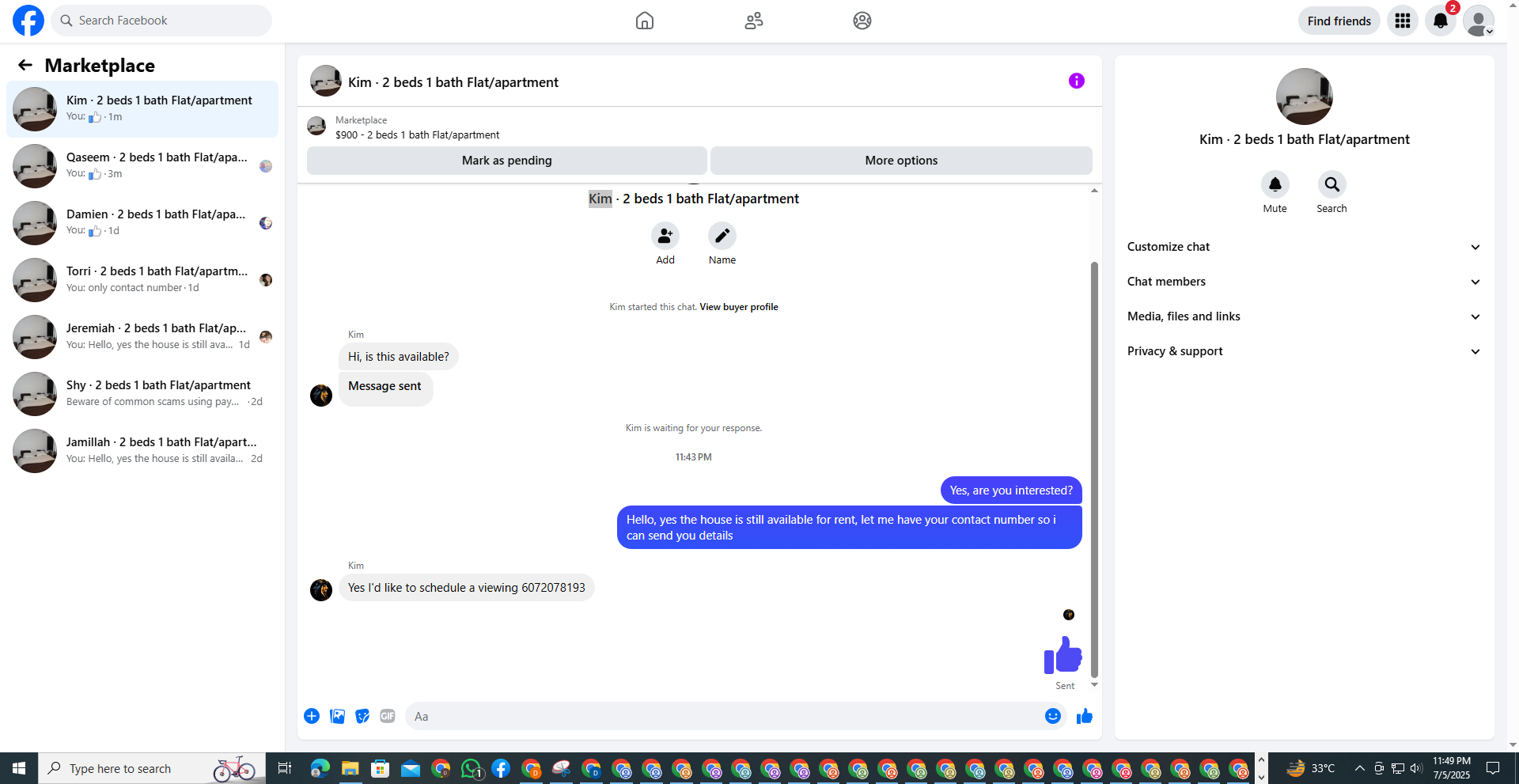The image size is (1519, 784).
Task: Send a thumbs-up like from composer
Action: coord(1085,716)
